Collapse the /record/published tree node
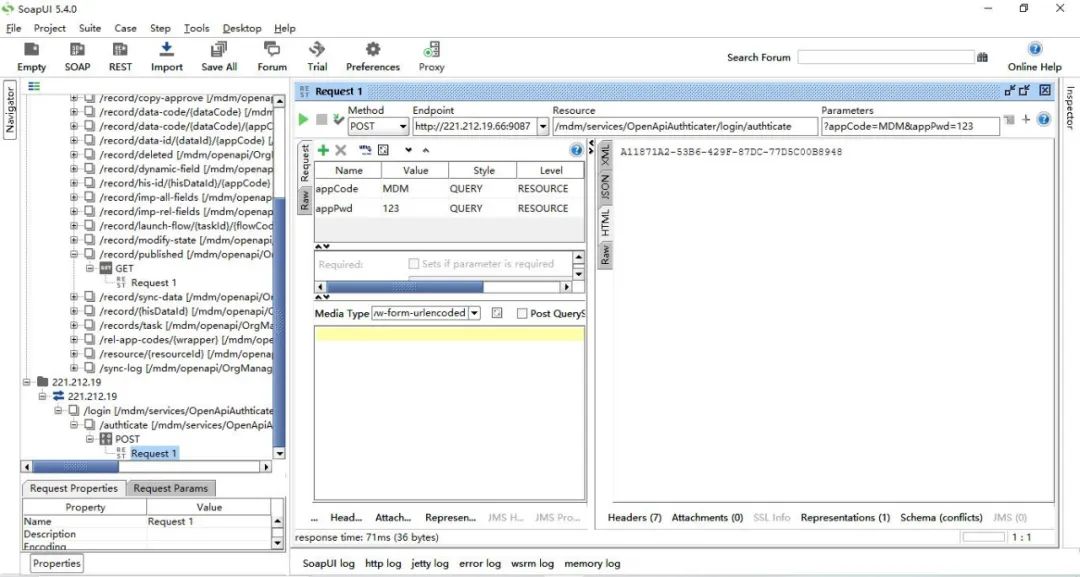This screenshot has width=1080, height=577. click(x=74, y=254)
